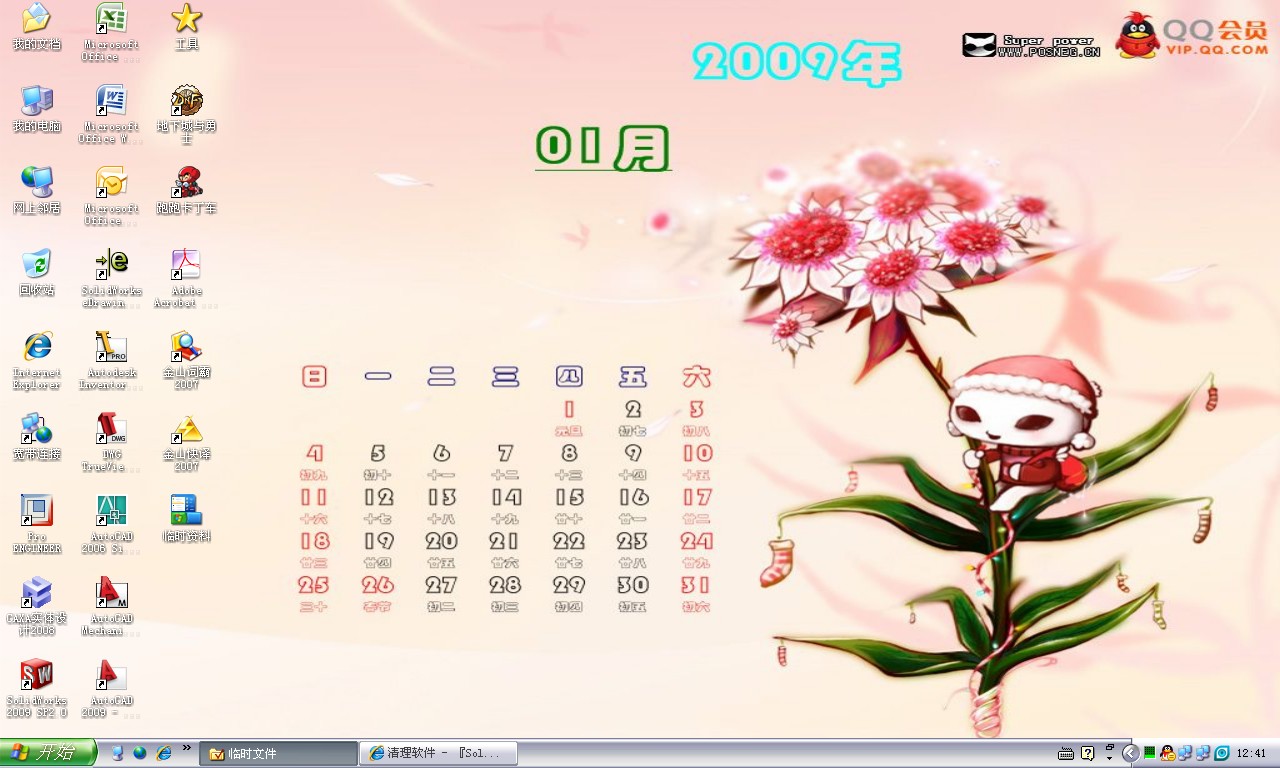1280x768 pixels.
Task: Expand the Quick Launch overflow chevron
Action: click(186, 749)
